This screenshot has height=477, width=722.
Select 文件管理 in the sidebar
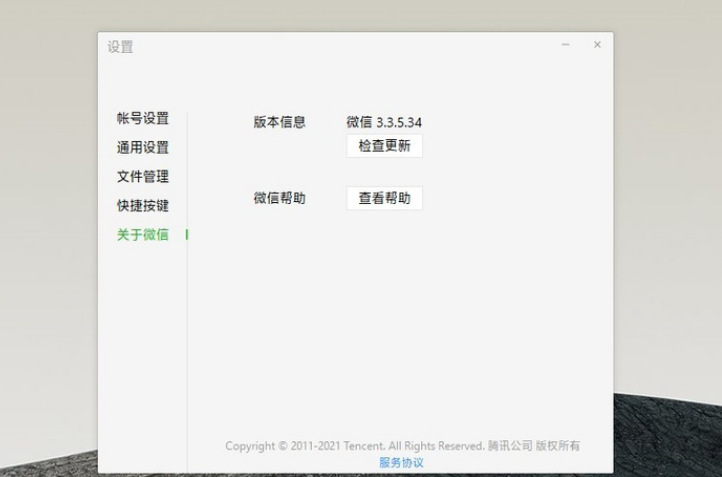(x=143, y=176)
